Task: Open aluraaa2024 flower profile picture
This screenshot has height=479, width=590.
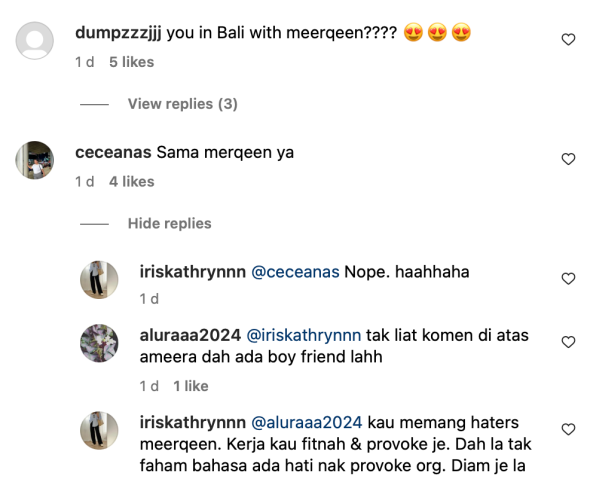Action: pos(99,343)
